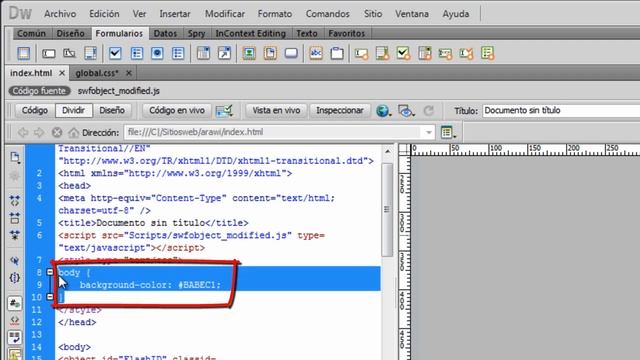Insert a Label tag icon
The width and height of the screenshot is (640, 360).
tap(316, 53)
